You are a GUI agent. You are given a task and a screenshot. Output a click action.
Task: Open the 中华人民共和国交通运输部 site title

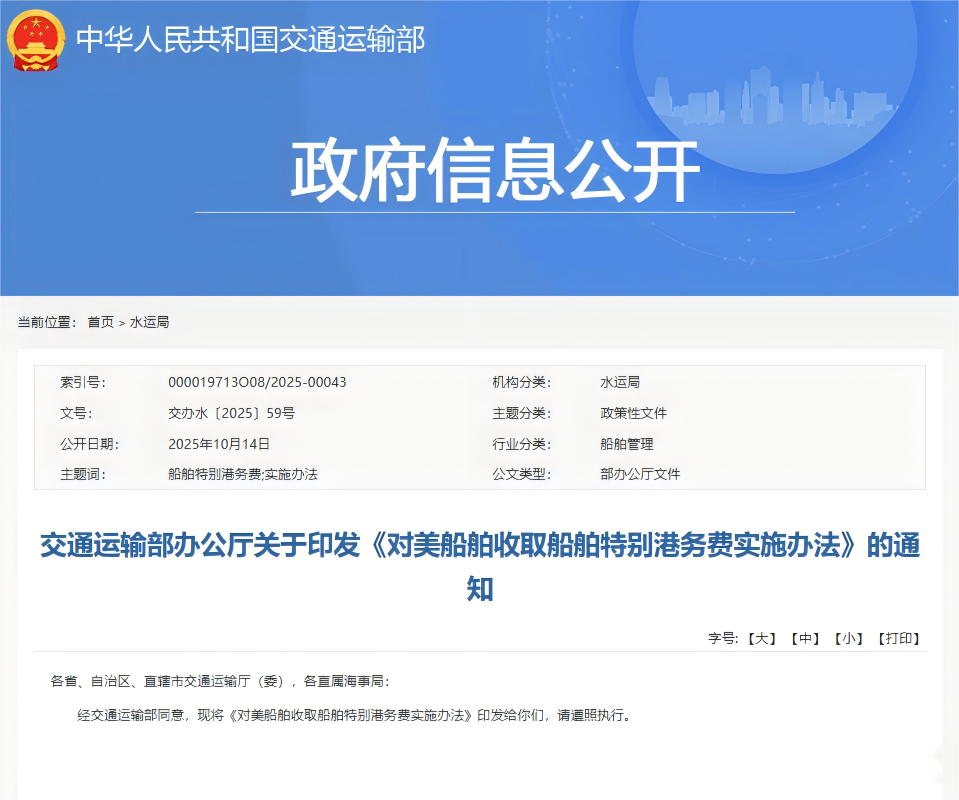(x=251, y=39)
